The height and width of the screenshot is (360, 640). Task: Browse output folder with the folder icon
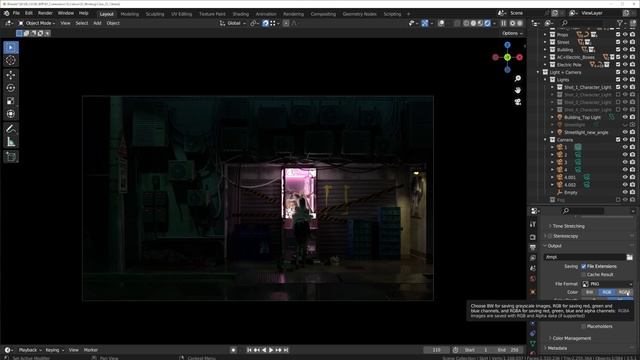[630, 257]
